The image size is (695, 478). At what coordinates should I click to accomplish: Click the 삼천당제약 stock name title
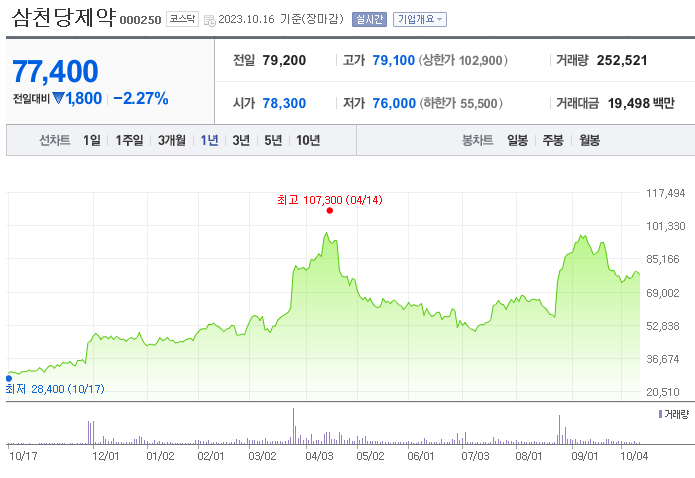click(63, 18)
